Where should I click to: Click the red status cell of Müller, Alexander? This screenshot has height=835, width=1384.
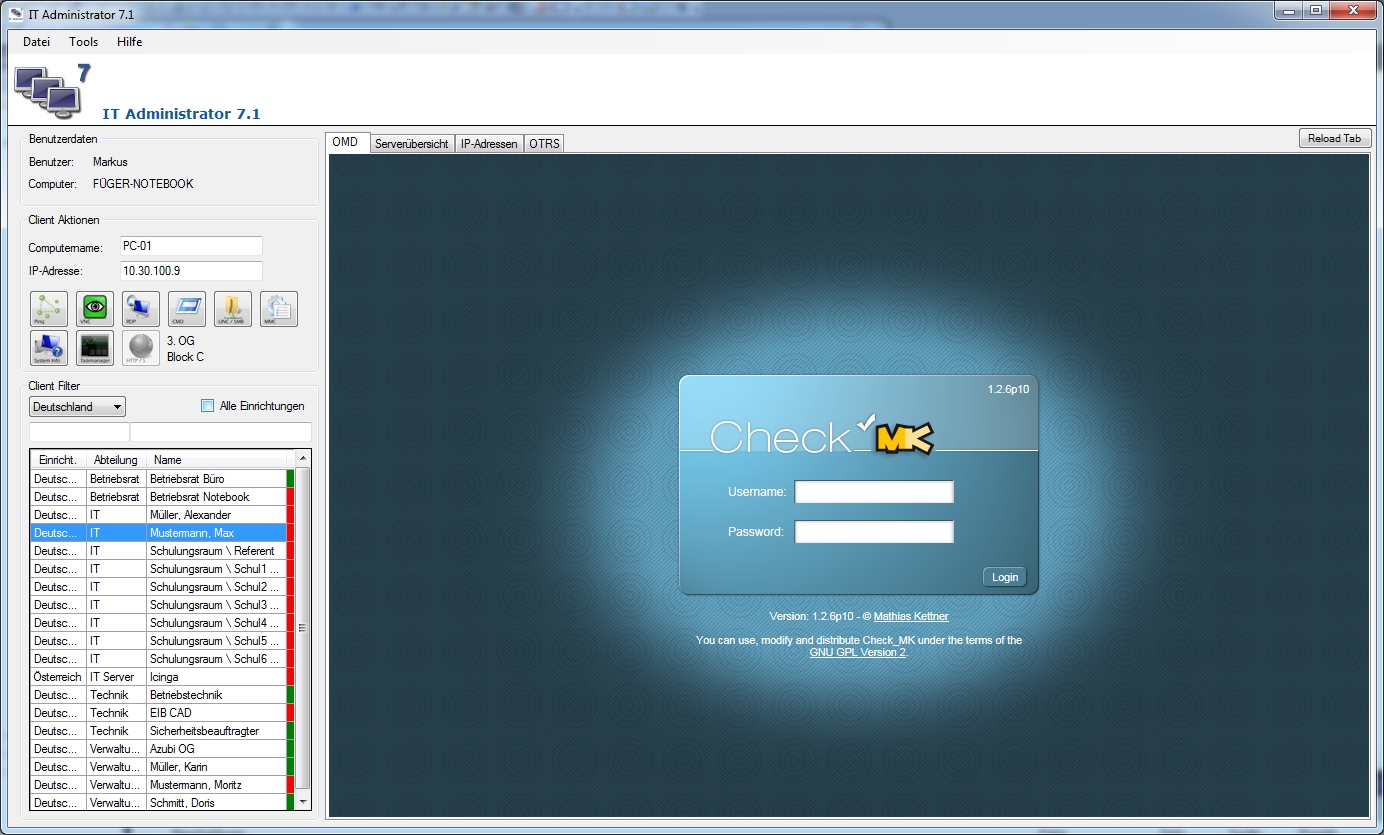pos(291,515)
